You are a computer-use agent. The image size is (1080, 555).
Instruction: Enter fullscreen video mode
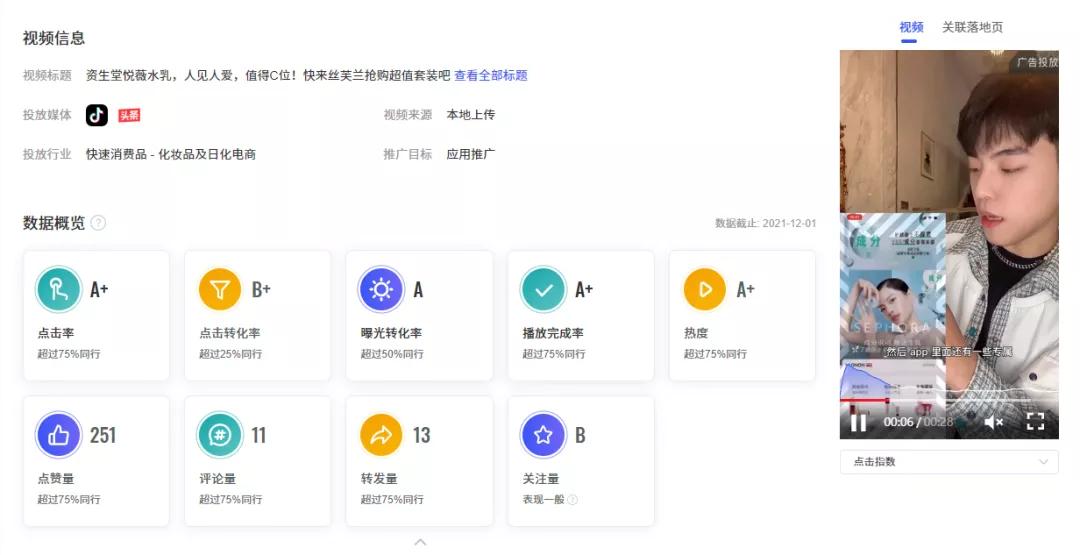1035,421
